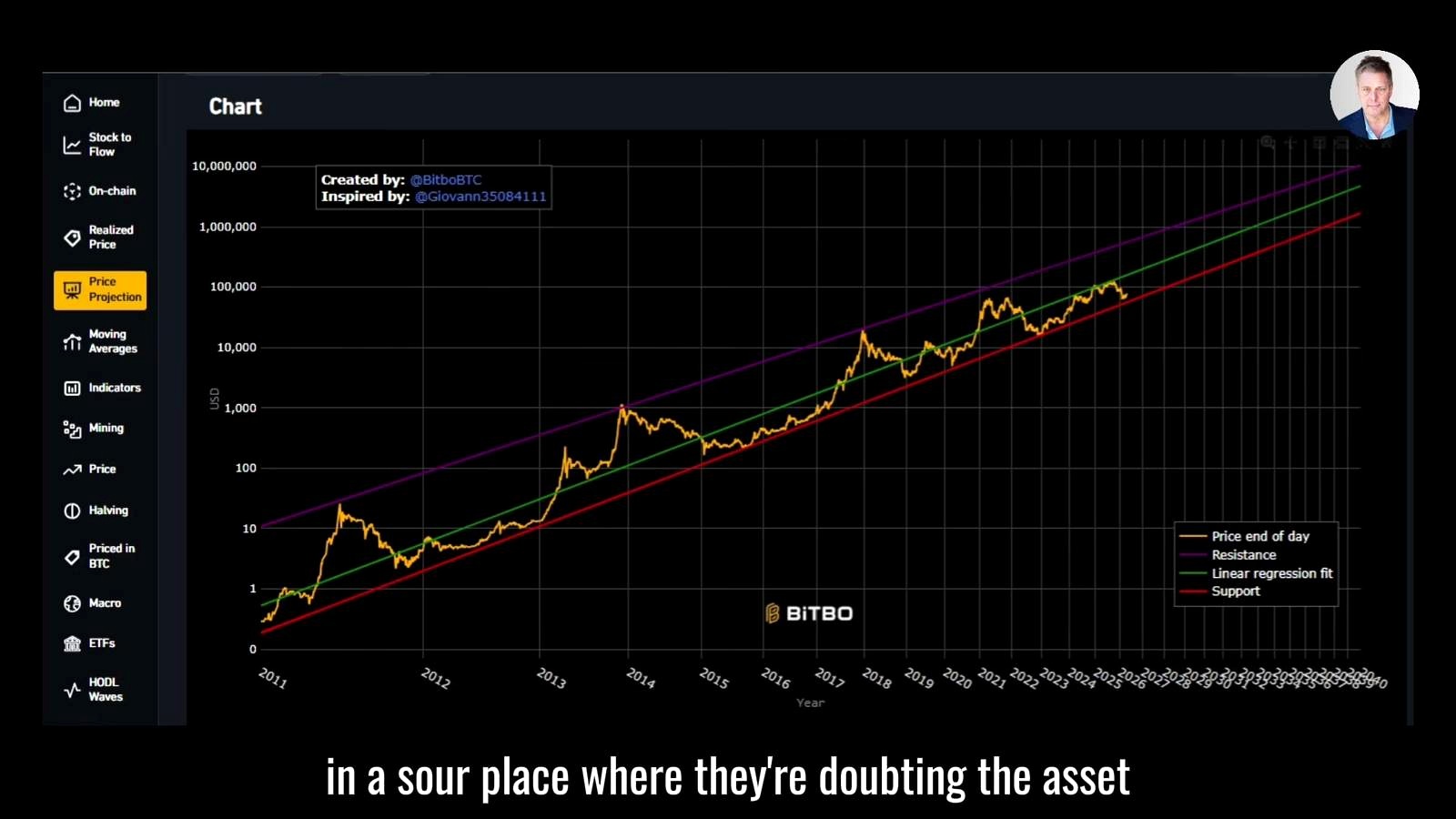The height and width of the screenshot is (819, 1456).
Task: Open Moving Averages bar-arrow icon
Action: click(72, 341)
